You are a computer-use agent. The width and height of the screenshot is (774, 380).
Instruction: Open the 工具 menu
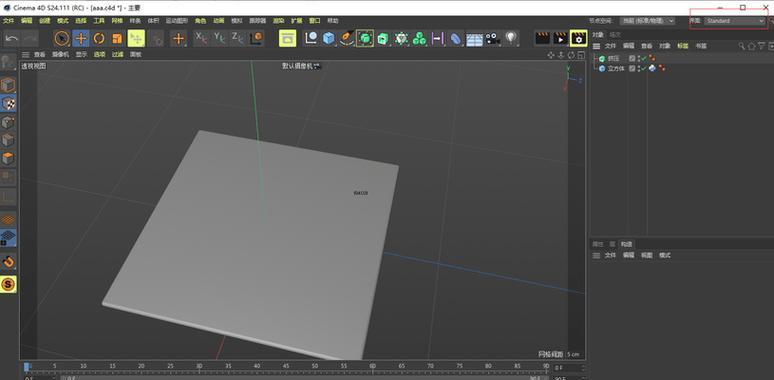coord(99,21)
